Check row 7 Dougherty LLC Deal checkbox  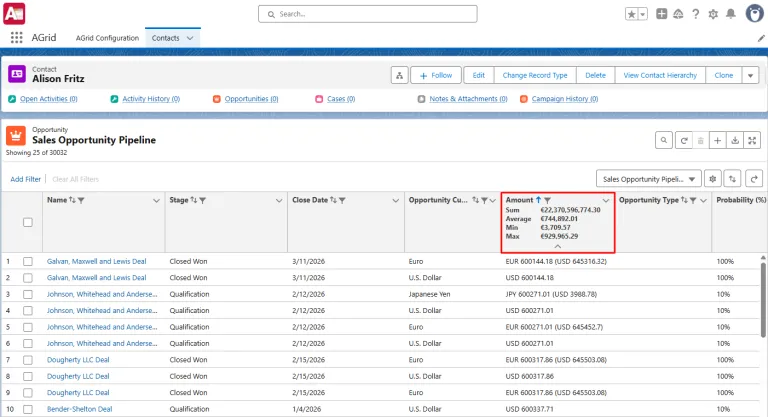(x=28, y=360)
